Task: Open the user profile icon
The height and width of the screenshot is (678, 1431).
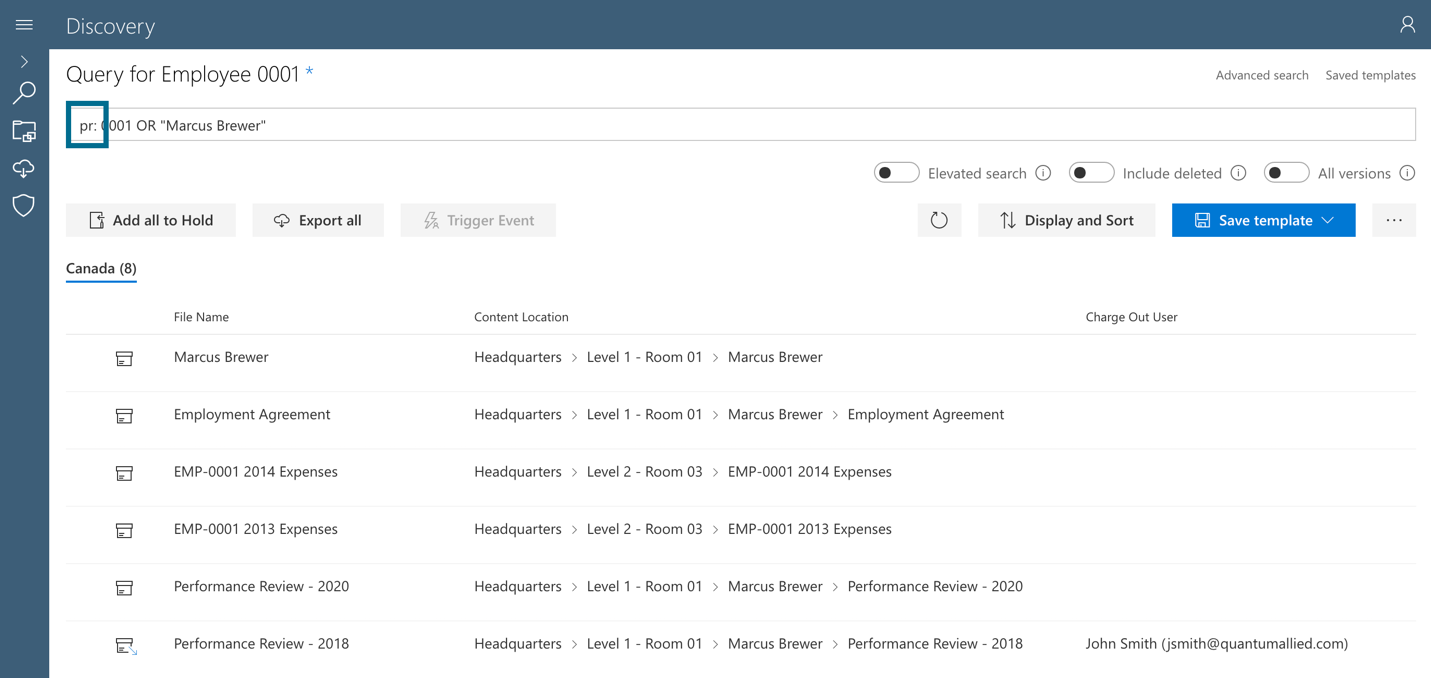Action: [x=1407, y=25]
